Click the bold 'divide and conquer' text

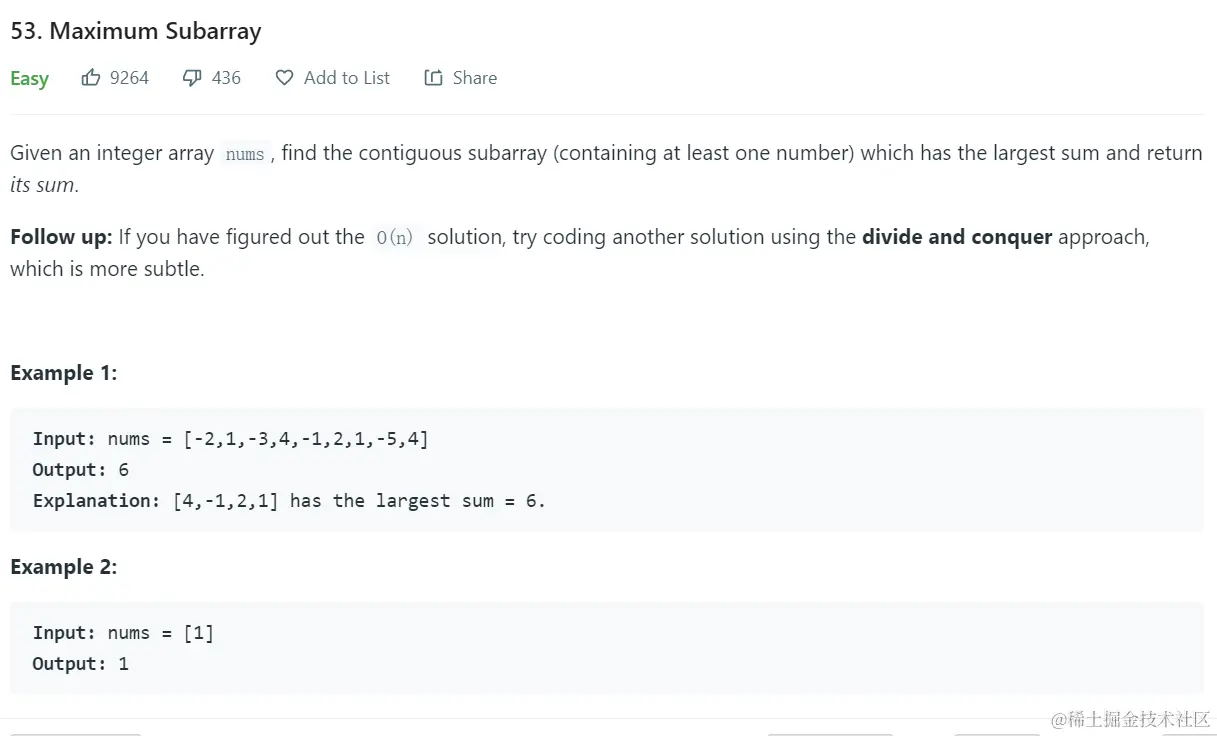click(956, 237)
